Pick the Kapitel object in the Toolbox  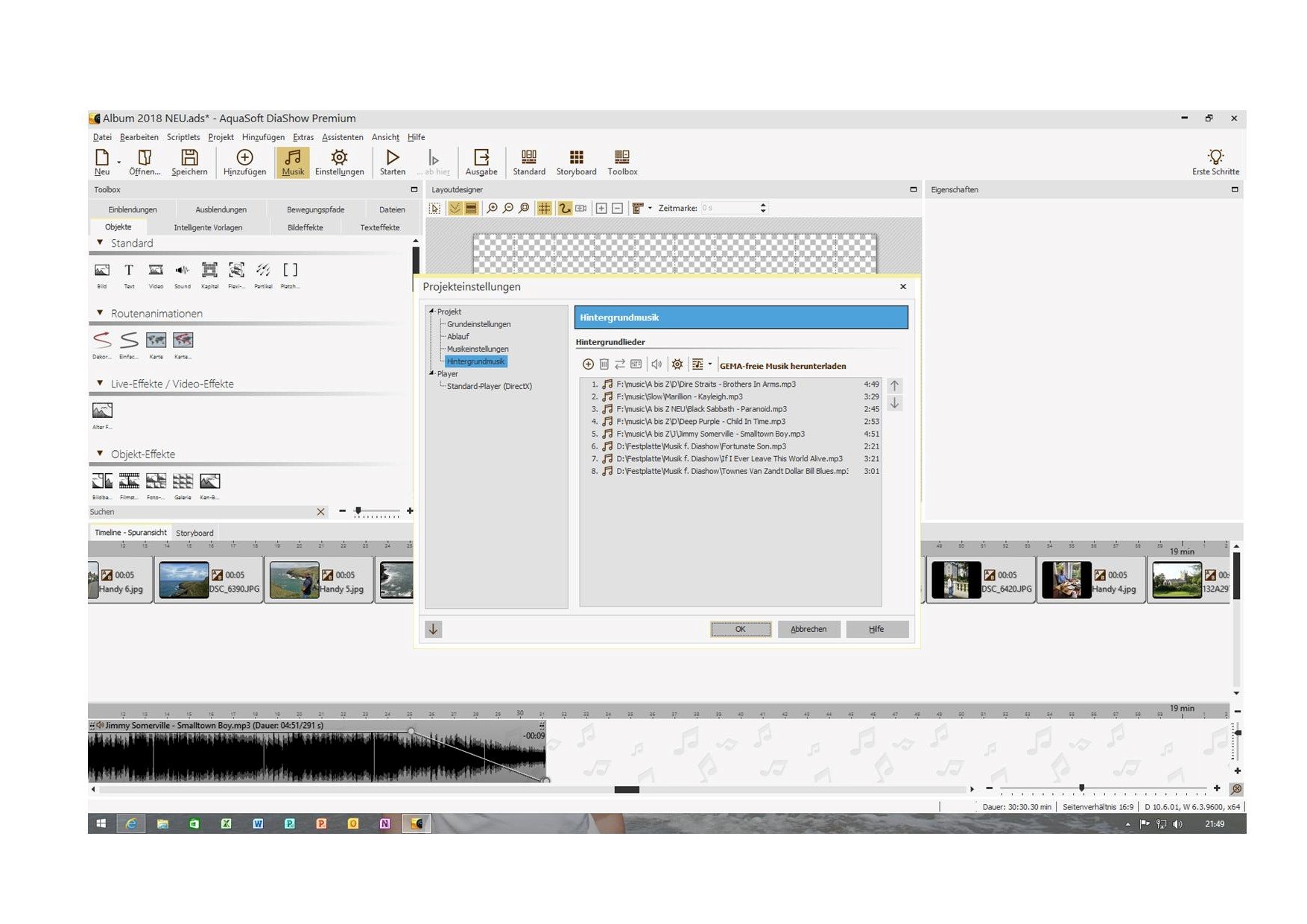[x=209, y=270]
